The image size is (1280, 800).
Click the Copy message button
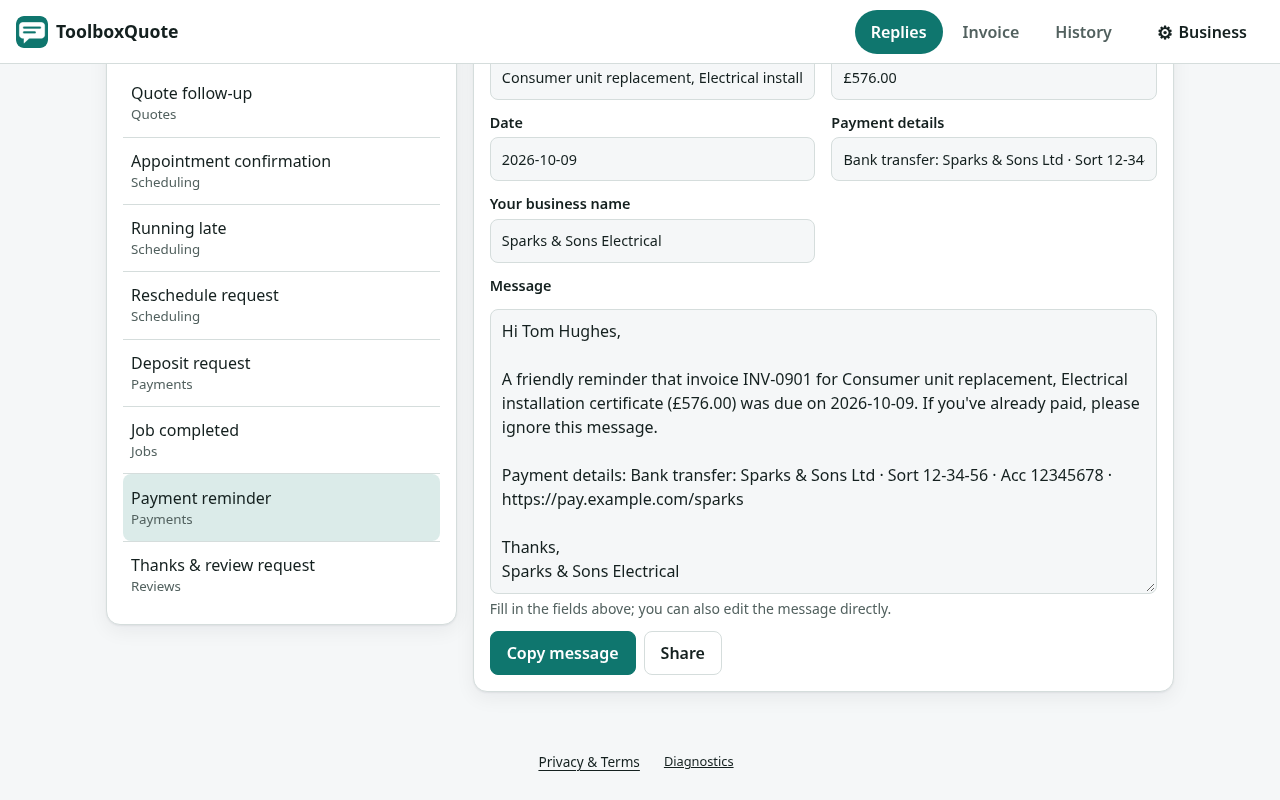click(563, 653)
